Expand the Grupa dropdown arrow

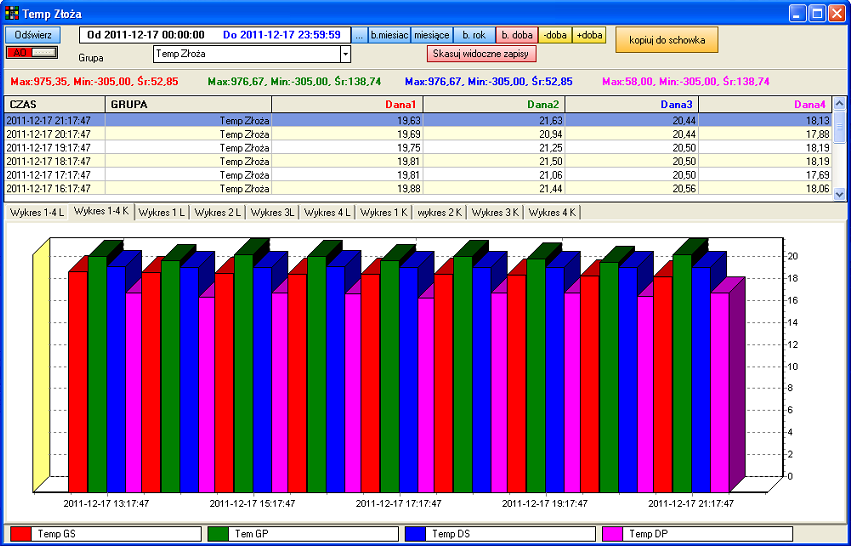345,54
